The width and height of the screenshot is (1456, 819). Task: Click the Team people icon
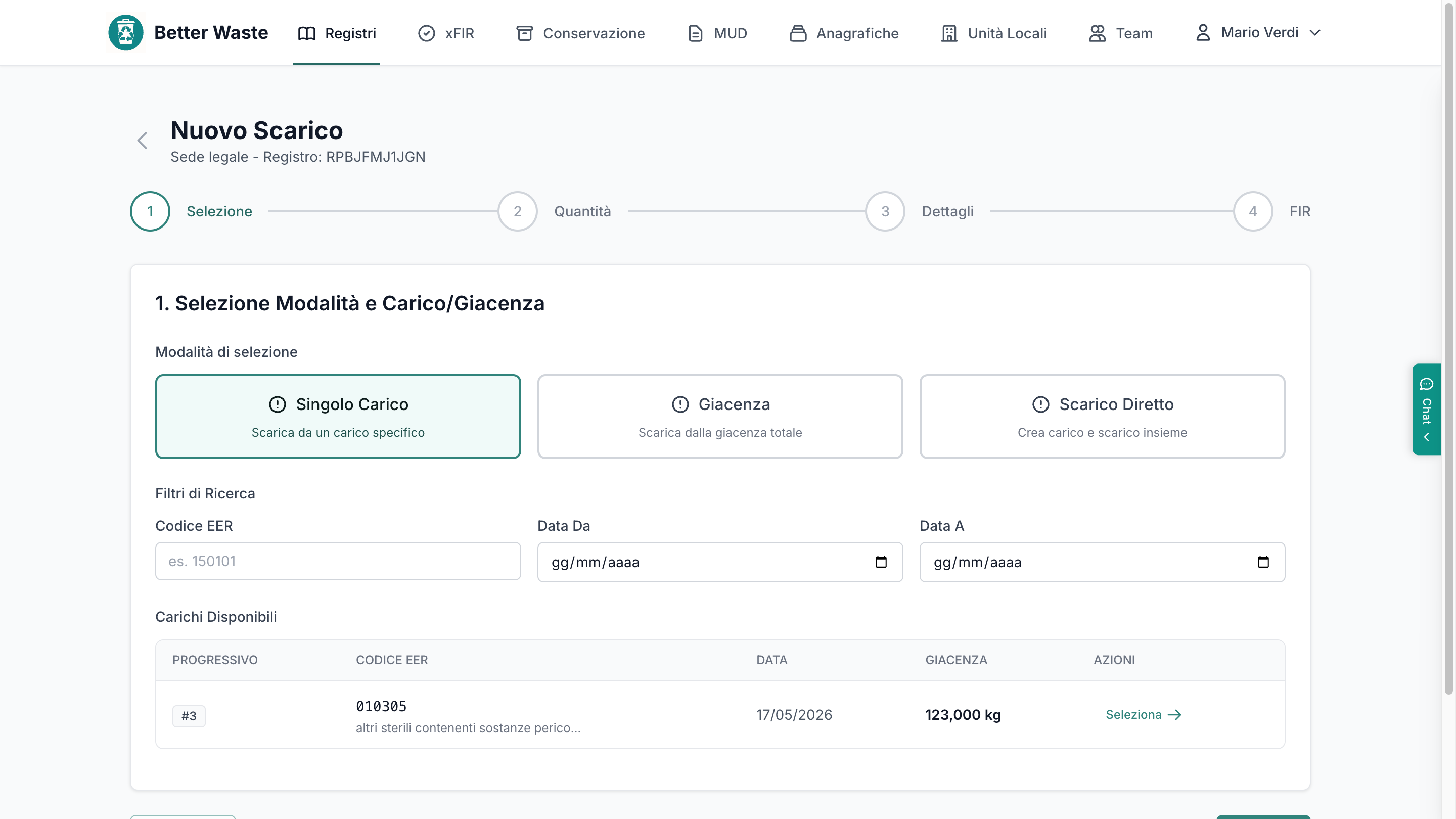(1097, 33)
